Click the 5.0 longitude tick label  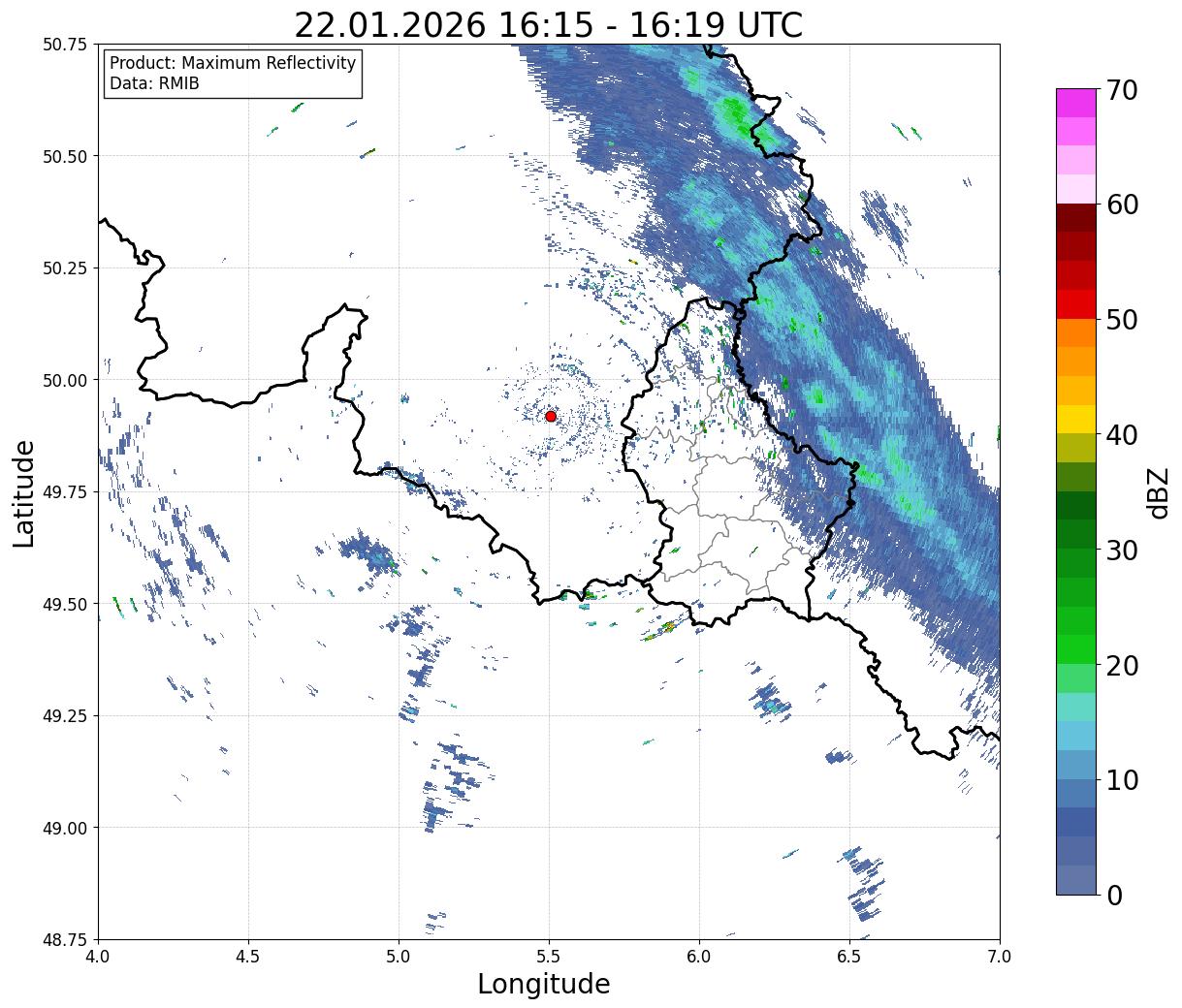click(399, 957)
